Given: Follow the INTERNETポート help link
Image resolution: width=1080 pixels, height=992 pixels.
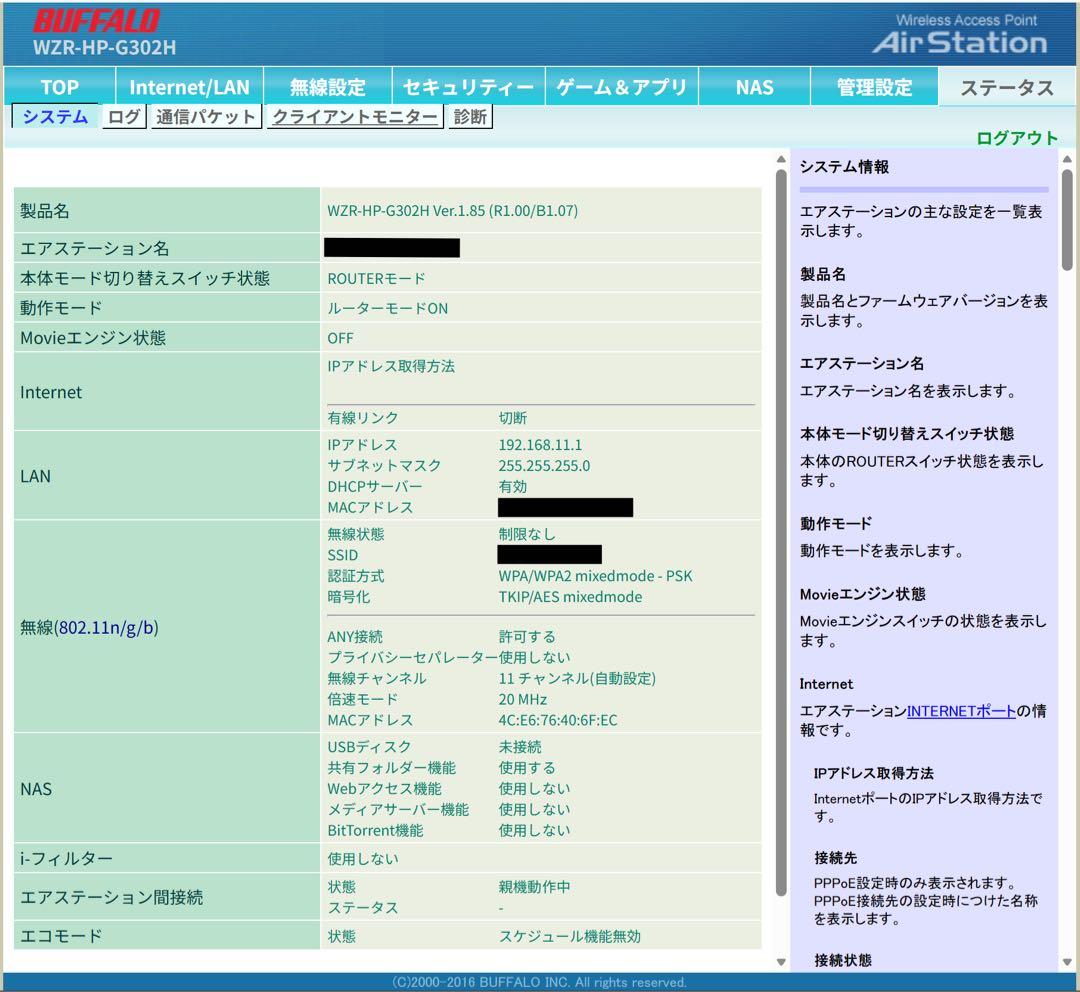Looking at the screenshot, I should tap(961, 711).
